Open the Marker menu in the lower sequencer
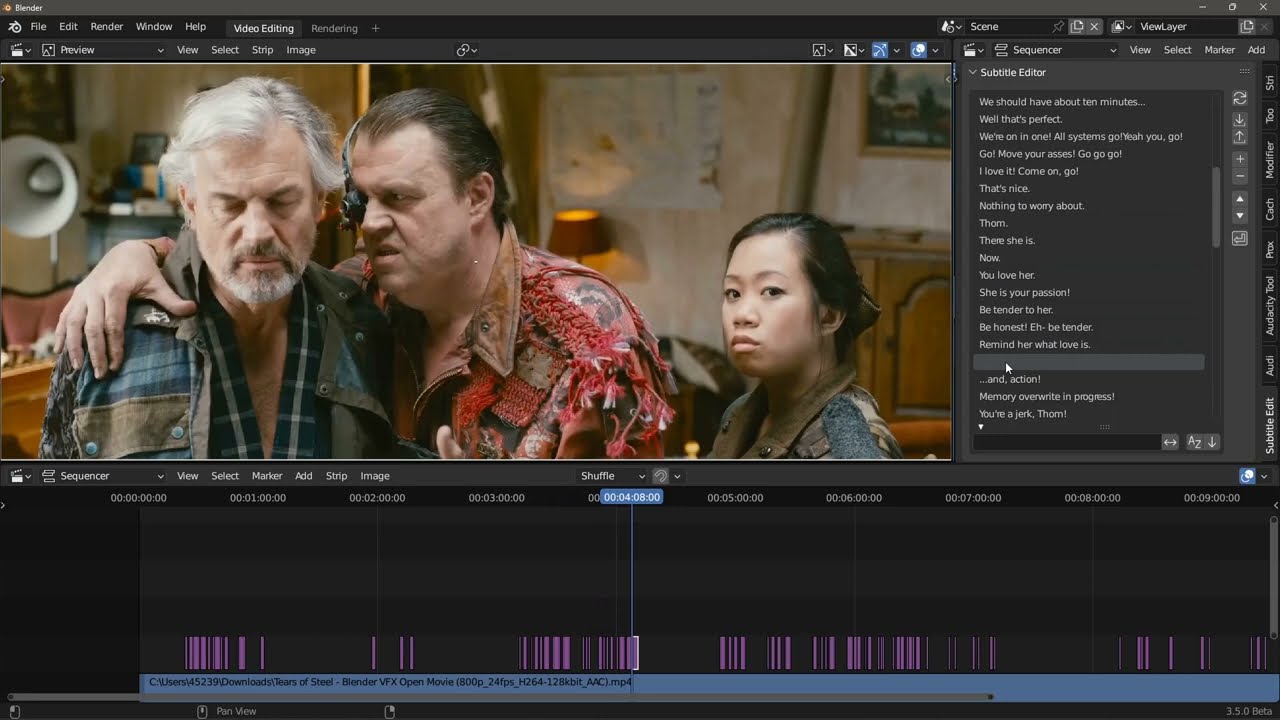Image resolution: width=1280 pixels, height=720 pixels. pyautogui.click(x=267, y=476)
